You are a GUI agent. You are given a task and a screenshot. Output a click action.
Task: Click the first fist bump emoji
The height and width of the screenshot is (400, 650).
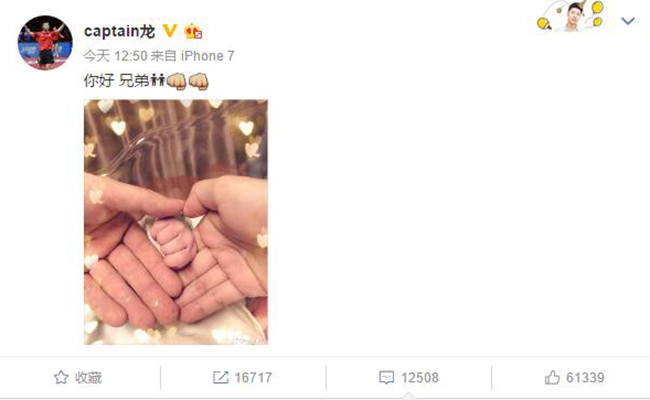tap(176, 81)
